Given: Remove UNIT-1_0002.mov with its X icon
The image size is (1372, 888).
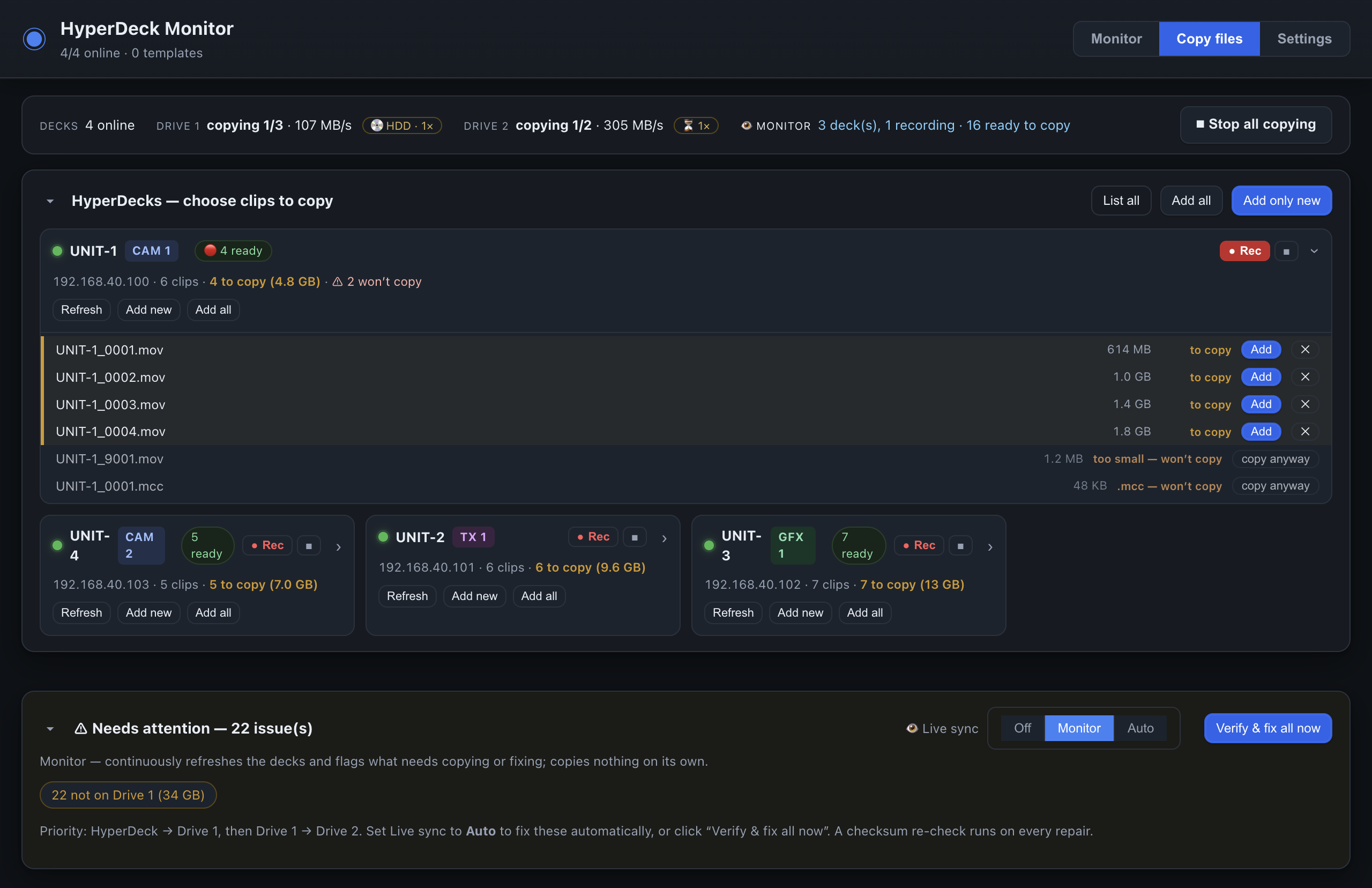Looking at the screenshot, I should (1305, 377).
